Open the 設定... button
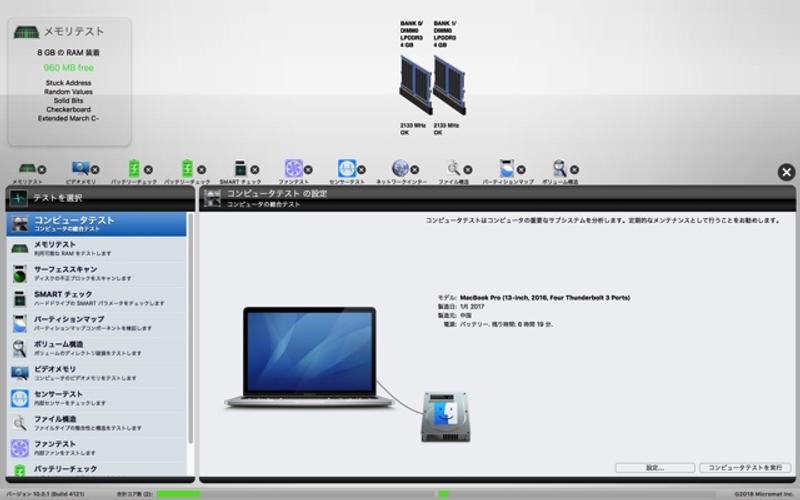The height and width of the screenshot is (500, 800). 655,467
